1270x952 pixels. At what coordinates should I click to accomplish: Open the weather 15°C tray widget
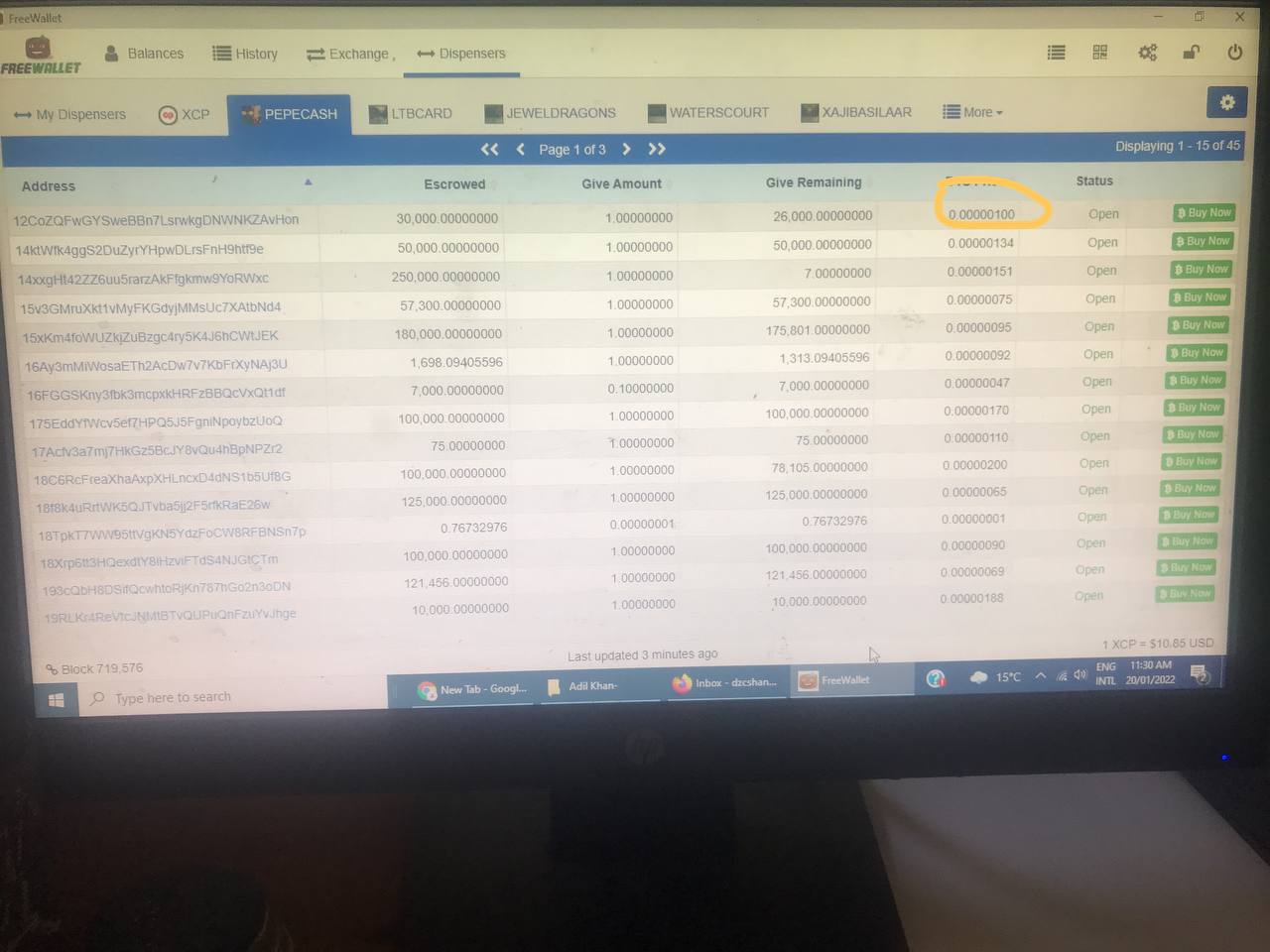coord(995,677)
